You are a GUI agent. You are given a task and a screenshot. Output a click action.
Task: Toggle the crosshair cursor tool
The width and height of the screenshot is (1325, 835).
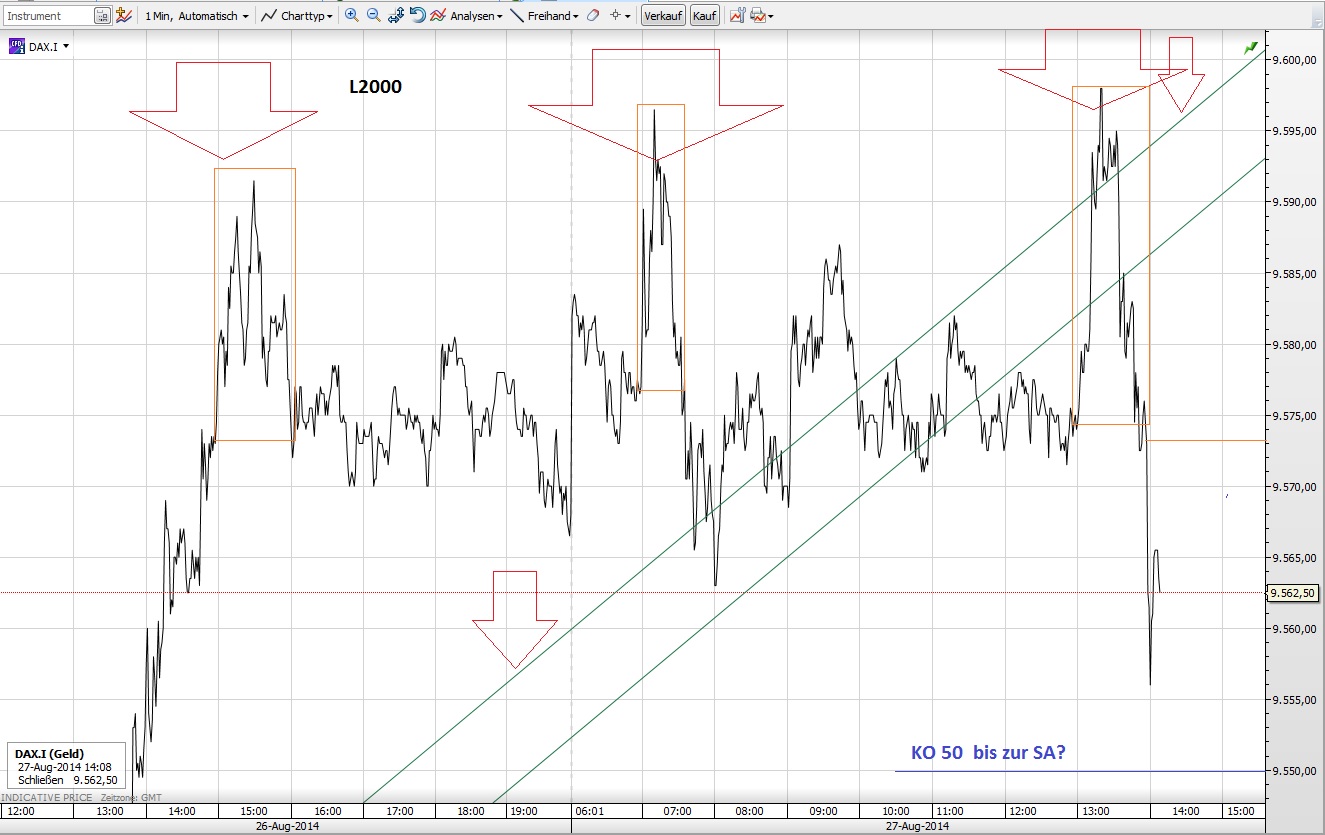coord(615,15)
